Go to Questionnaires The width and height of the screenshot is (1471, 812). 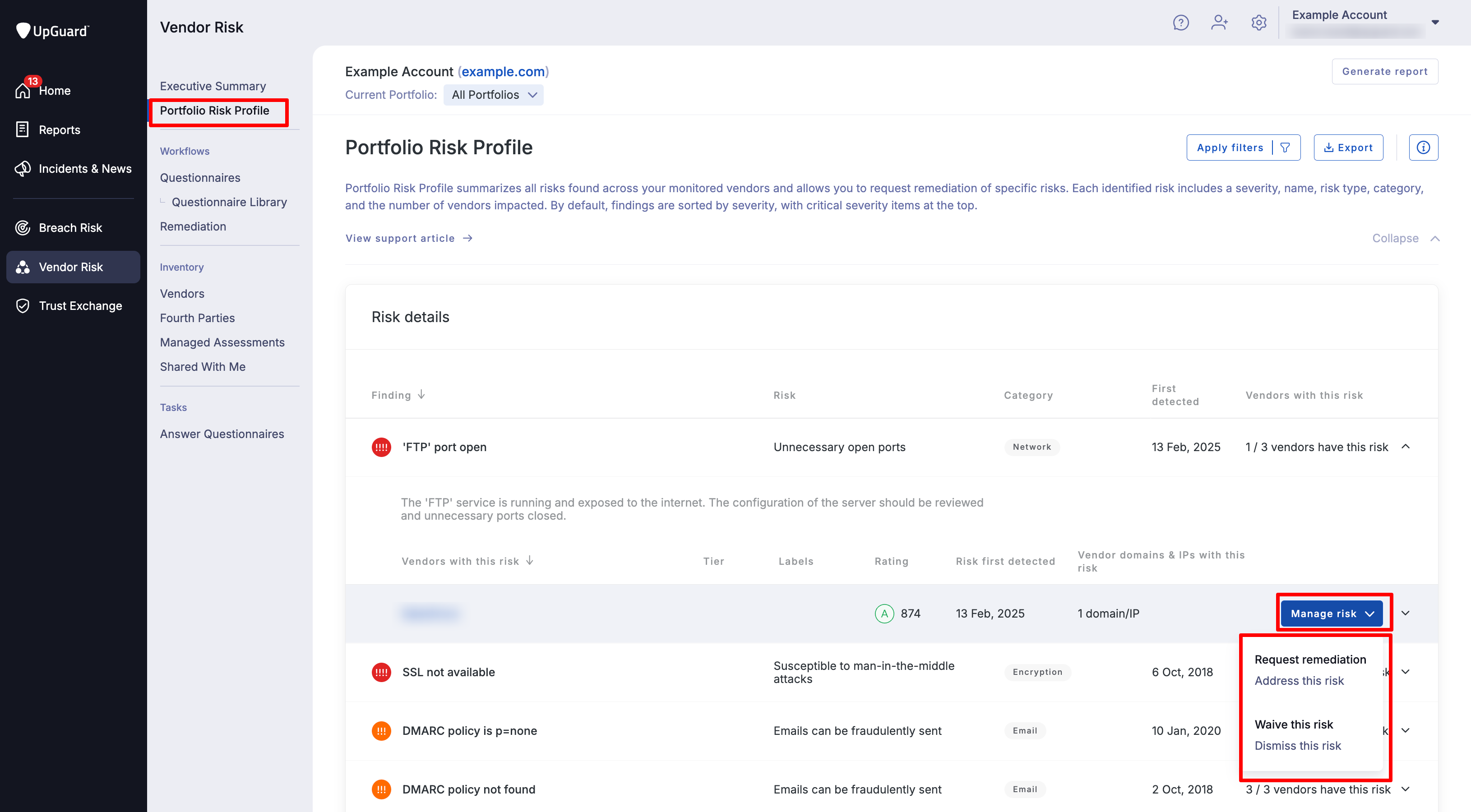pyautogui.click(x=200, y=178)
